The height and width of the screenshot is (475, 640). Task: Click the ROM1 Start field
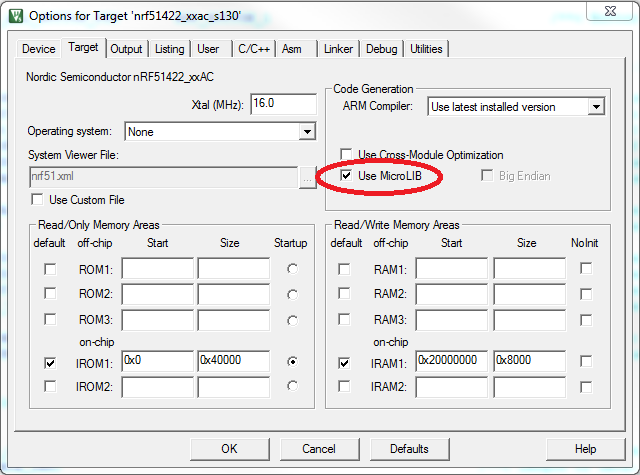pyautogui.click(x=158, y=268)
